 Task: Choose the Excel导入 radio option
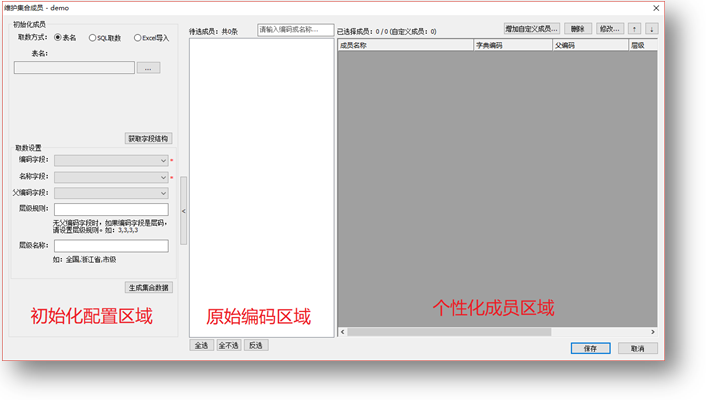138,38
